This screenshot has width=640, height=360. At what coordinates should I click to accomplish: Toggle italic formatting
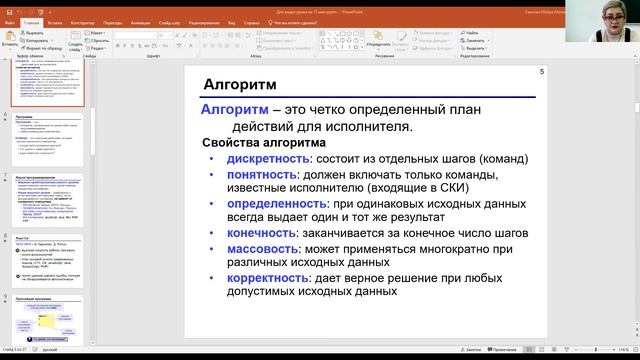(125, 46)
